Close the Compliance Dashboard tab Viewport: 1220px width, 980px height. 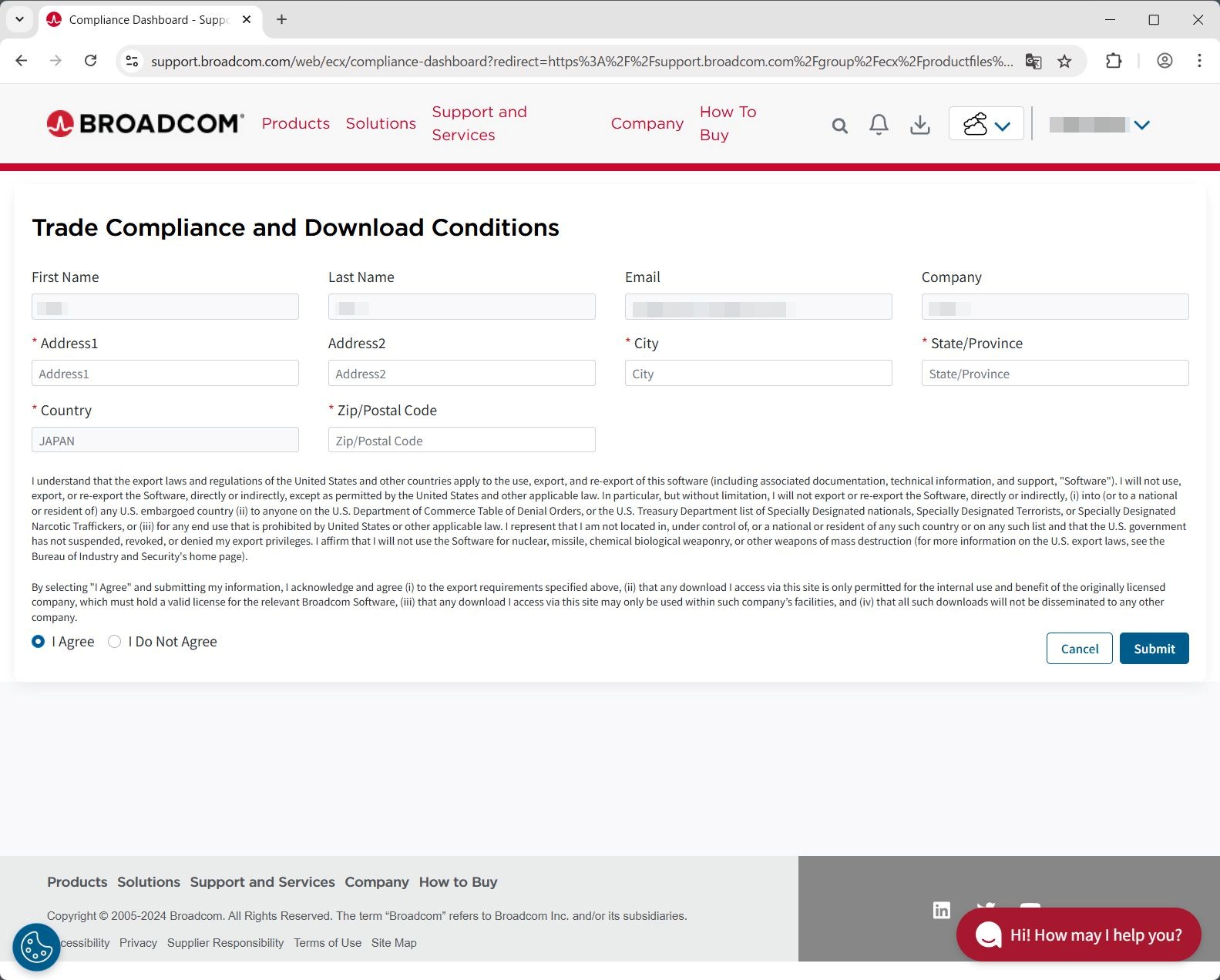(247, 19)
